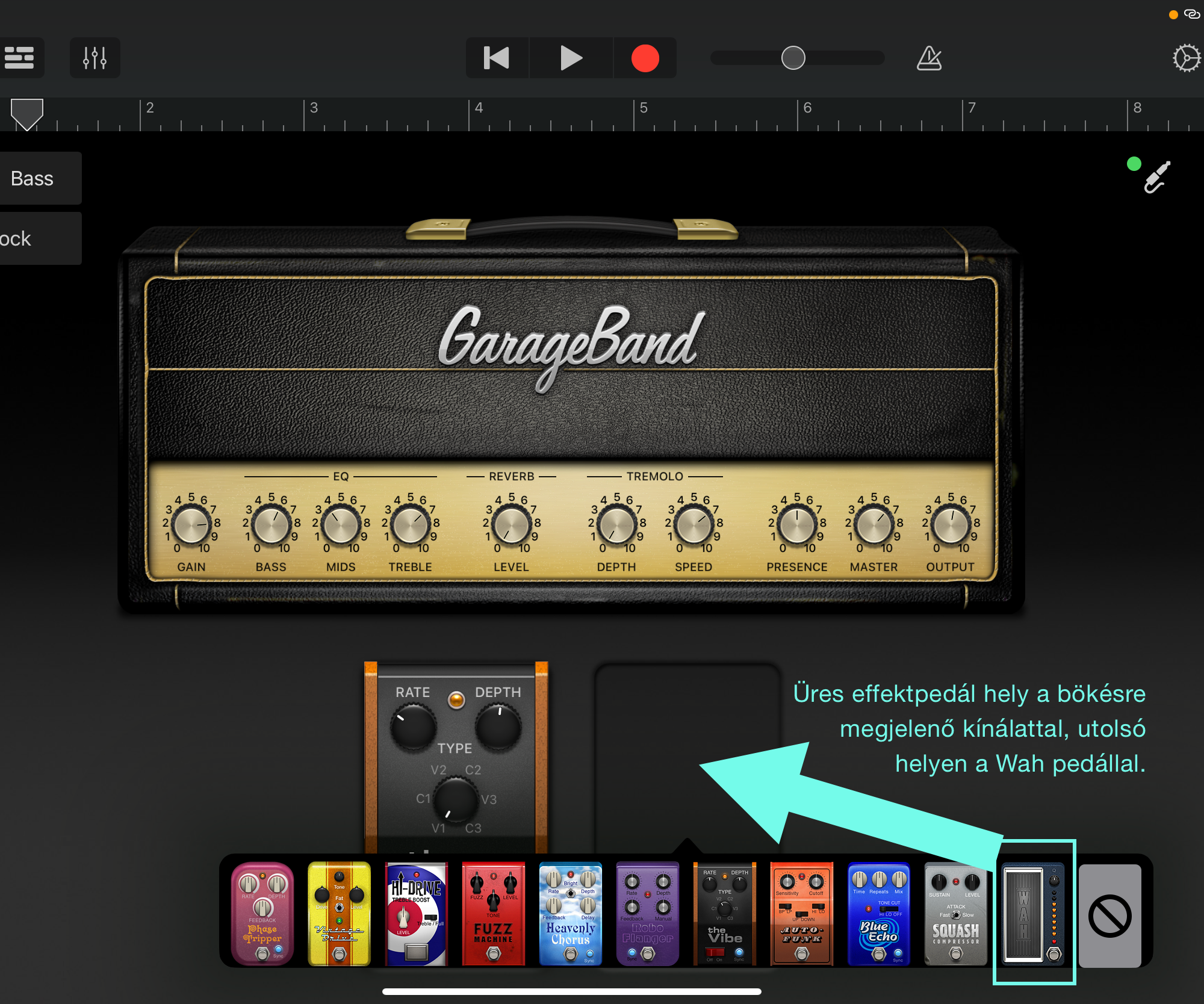Click the amp GAIN knob
This screenshot has height=1004, width=1204.
pos(191,525)
